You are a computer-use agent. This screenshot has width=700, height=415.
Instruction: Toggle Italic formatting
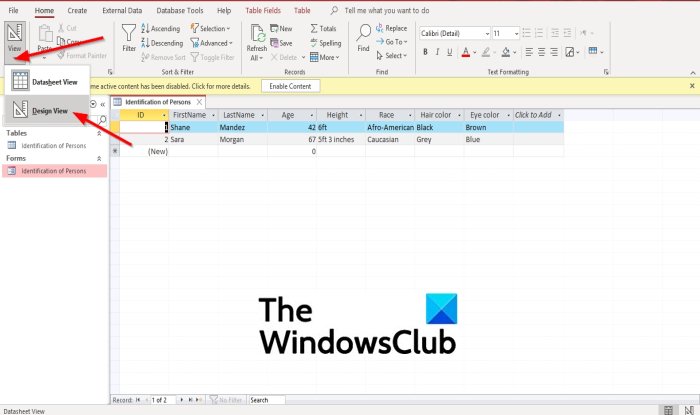click(438, 52)
